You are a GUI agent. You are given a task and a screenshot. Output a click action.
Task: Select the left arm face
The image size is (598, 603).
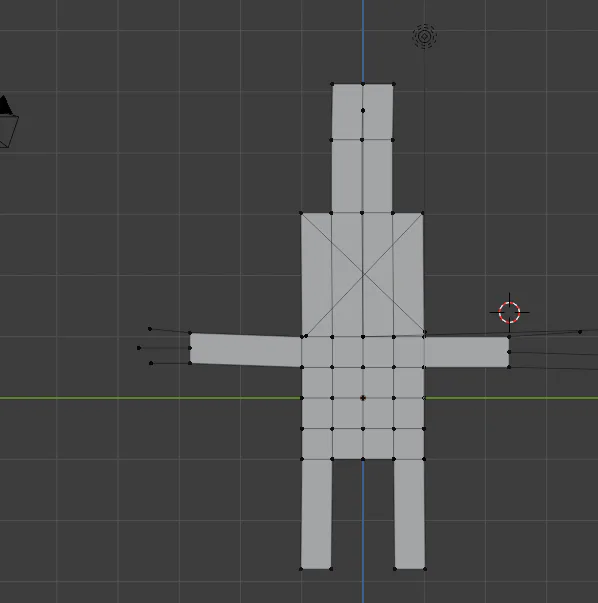click(245, 349)
